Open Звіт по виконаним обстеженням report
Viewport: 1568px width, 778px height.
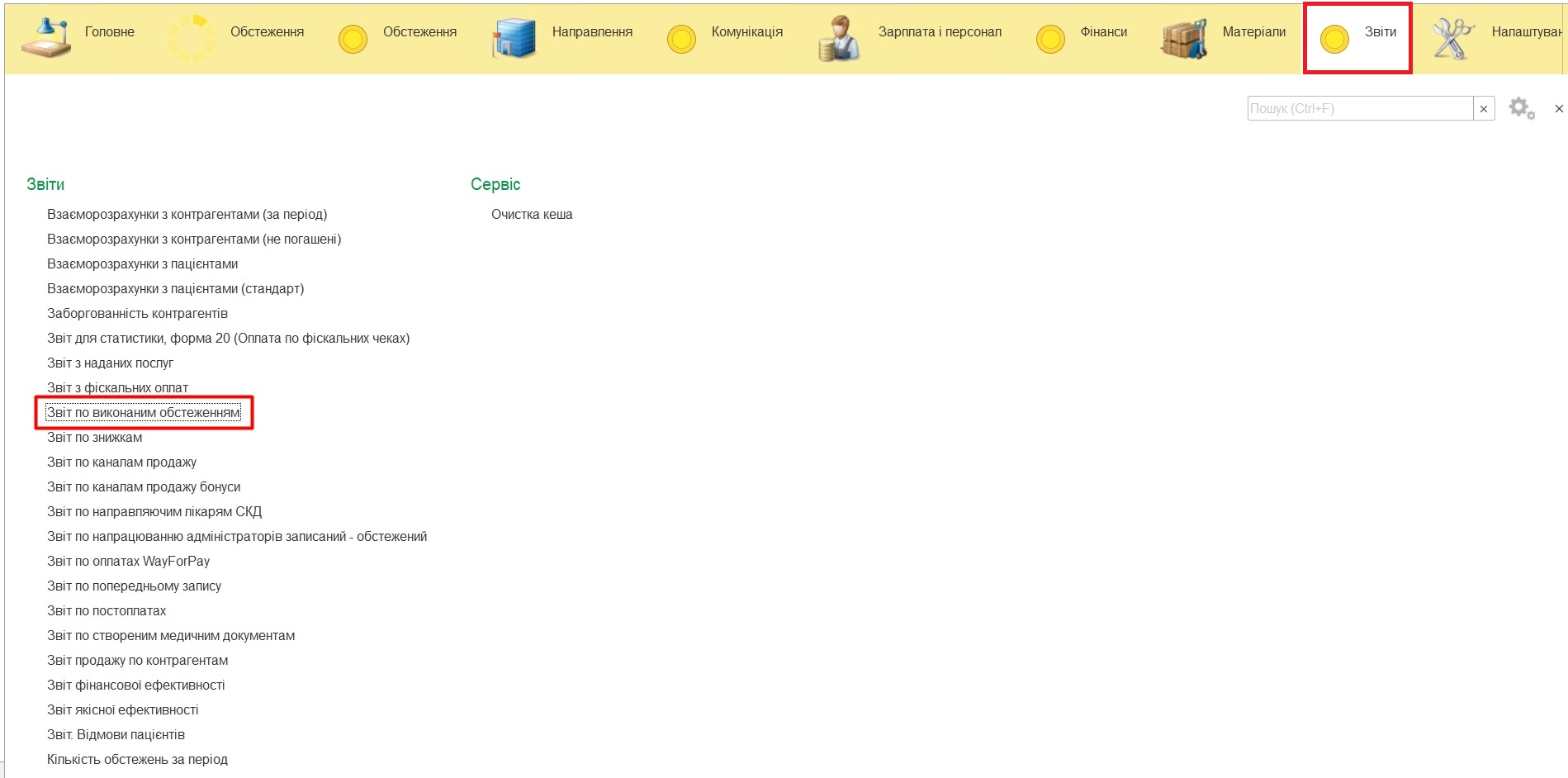(144, 413)
